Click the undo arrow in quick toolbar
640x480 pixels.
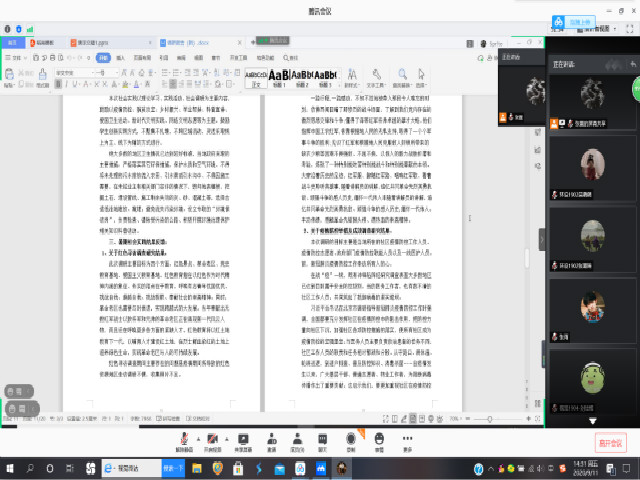tap(70, 58)
